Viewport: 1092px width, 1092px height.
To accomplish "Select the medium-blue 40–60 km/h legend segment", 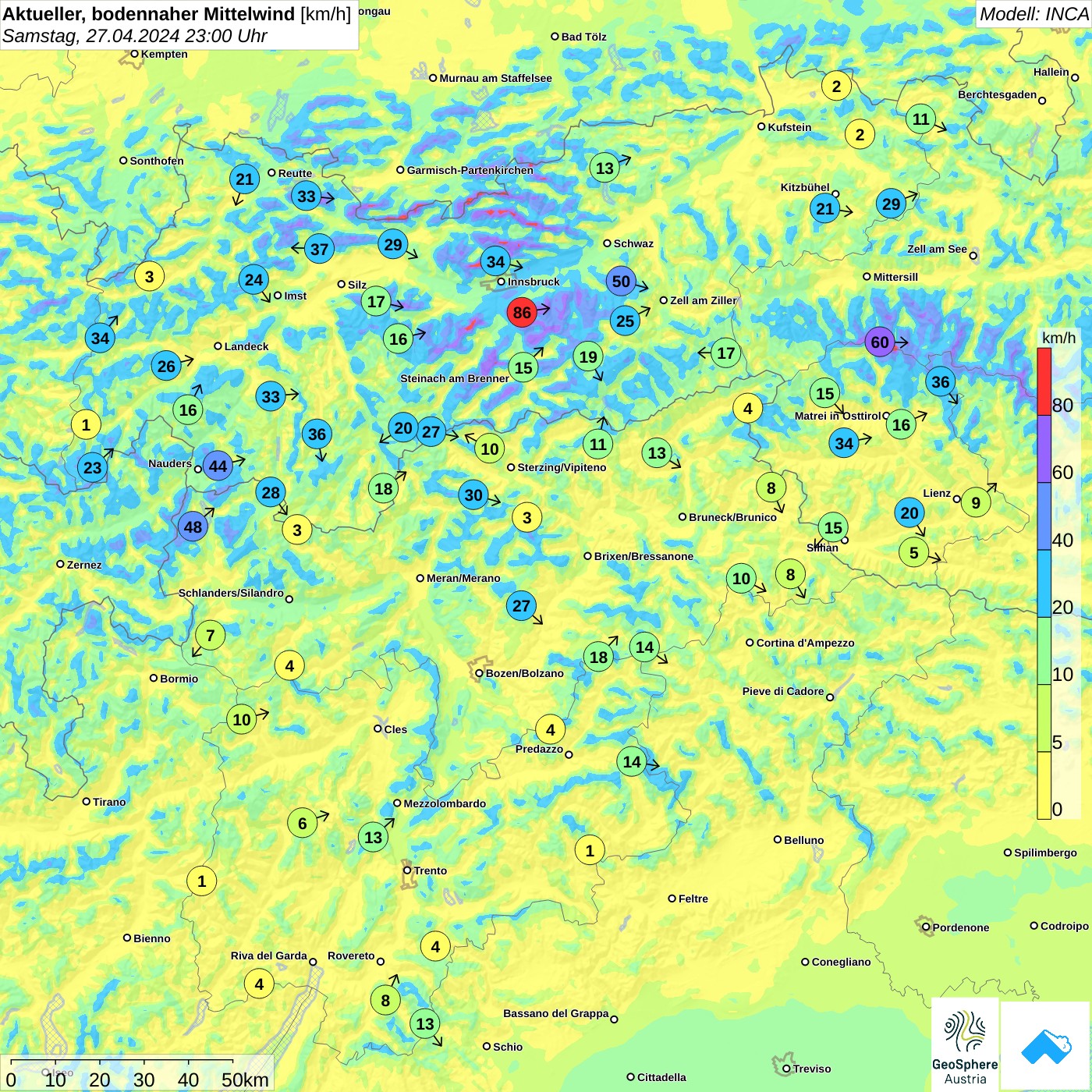I will coord(1044,516).
